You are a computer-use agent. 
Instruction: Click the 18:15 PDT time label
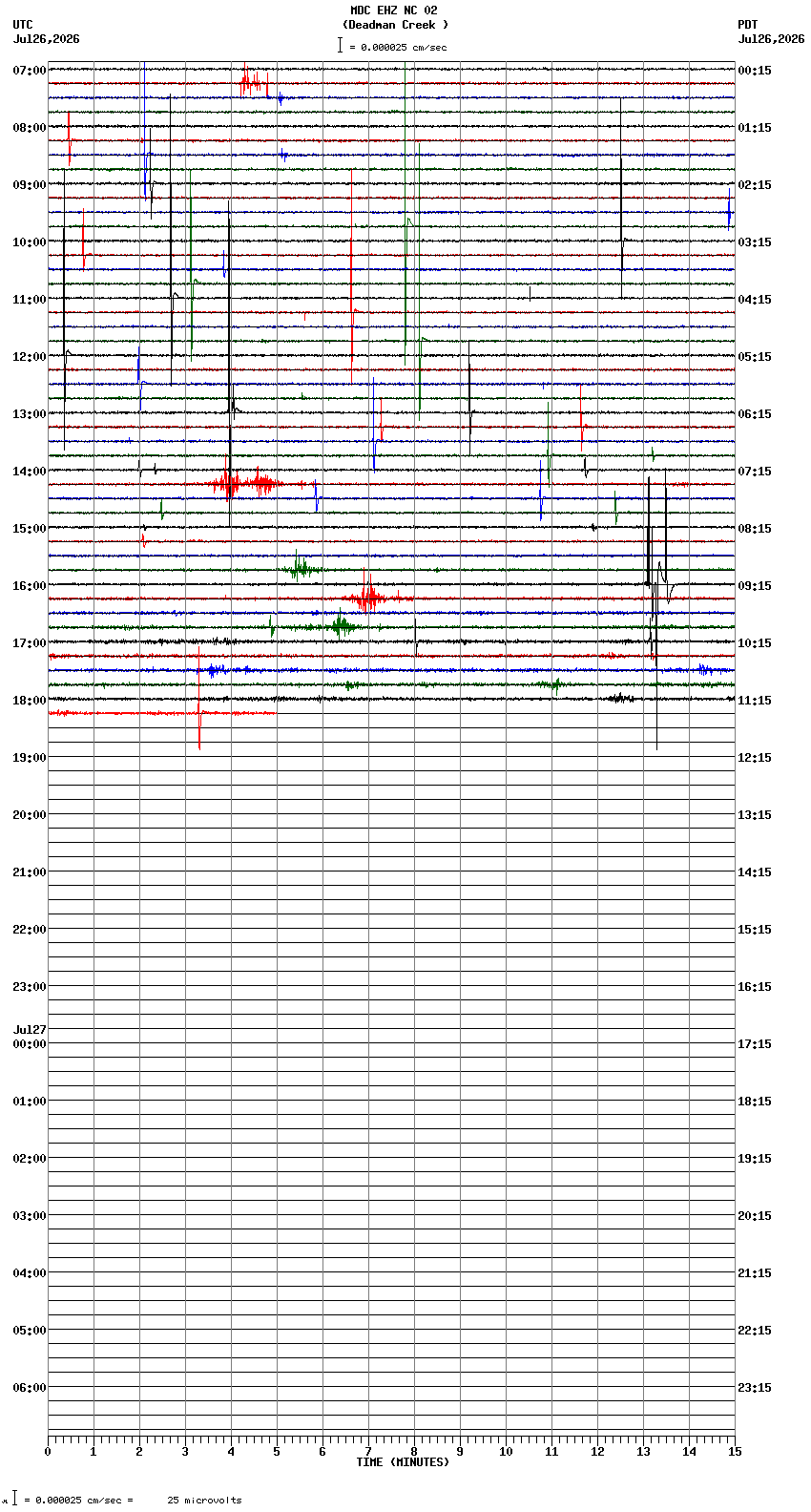(755, 1102)
